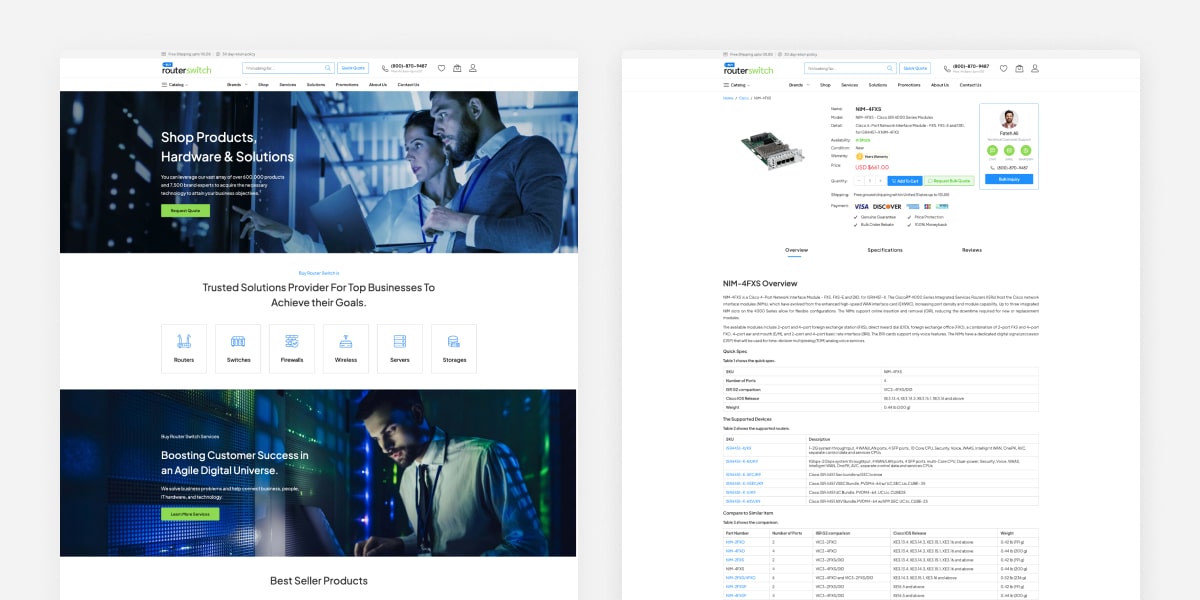Click the Quick Quote button on the homepage
The image size is (1200, 600).
(353, 68)
